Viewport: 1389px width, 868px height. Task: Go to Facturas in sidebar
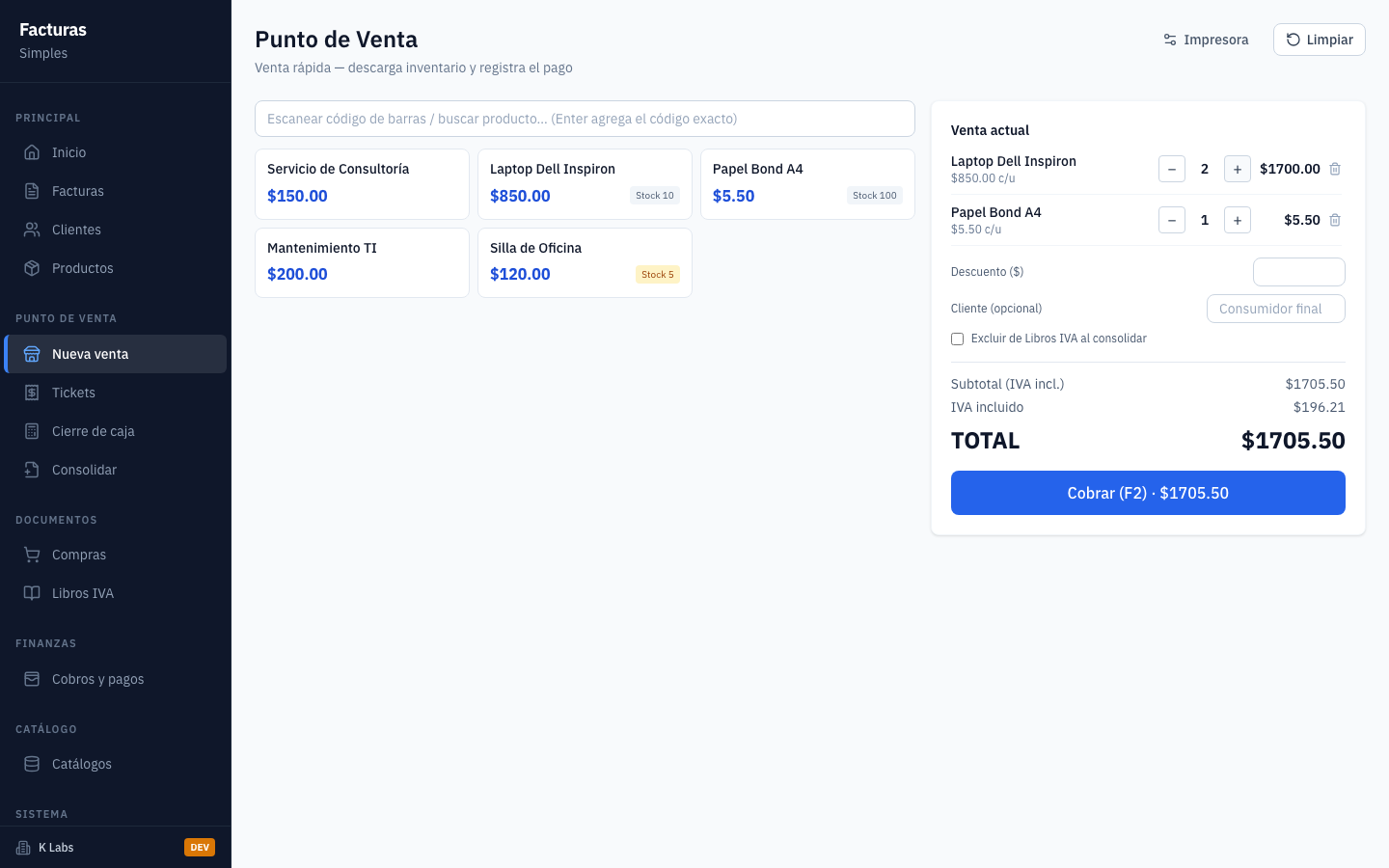[116, 191]
